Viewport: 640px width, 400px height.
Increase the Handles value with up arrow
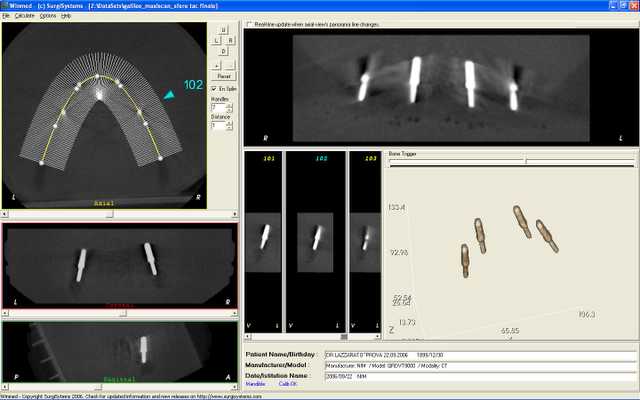229,106
